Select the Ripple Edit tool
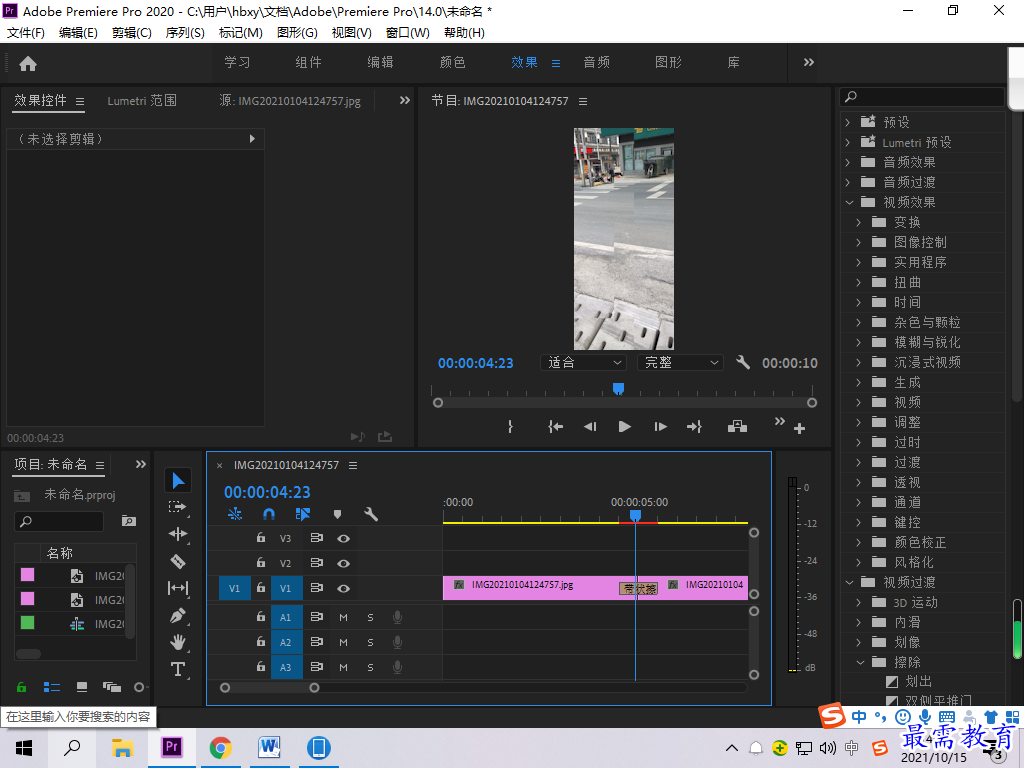 [x=178, y=534]
